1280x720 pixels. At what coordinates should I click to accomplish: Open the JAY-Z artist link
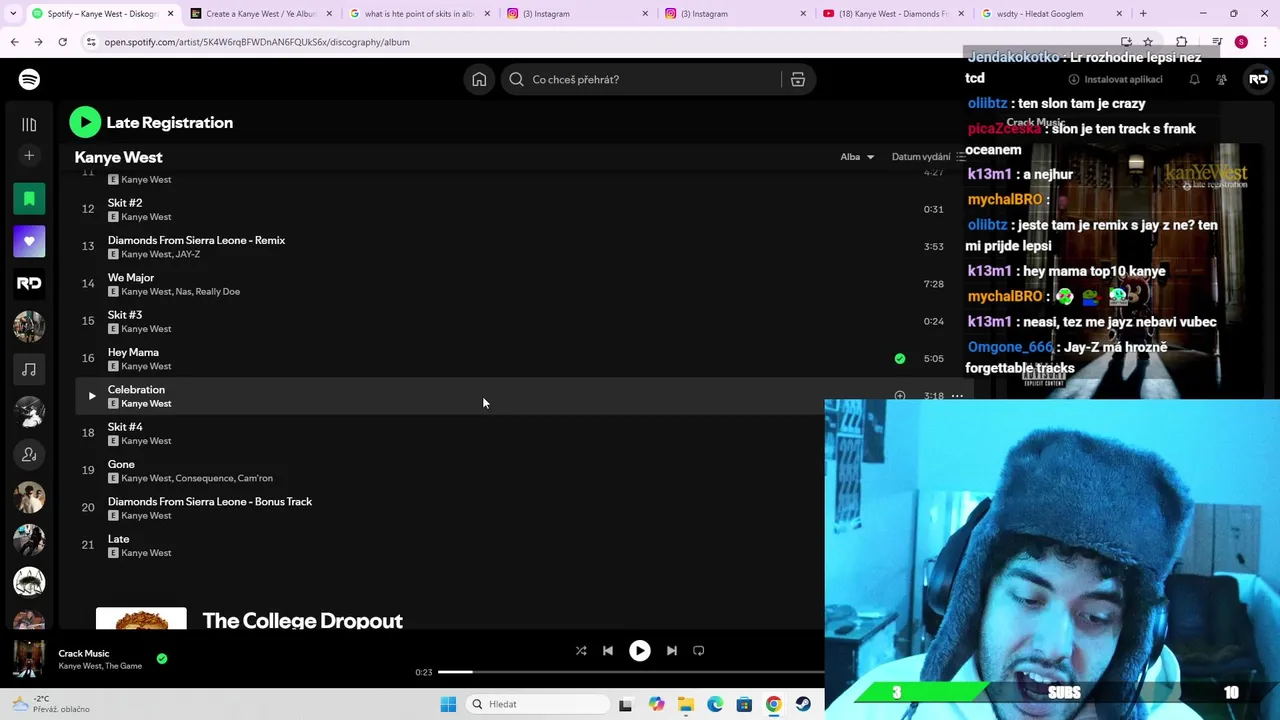[x=188, y=254]
